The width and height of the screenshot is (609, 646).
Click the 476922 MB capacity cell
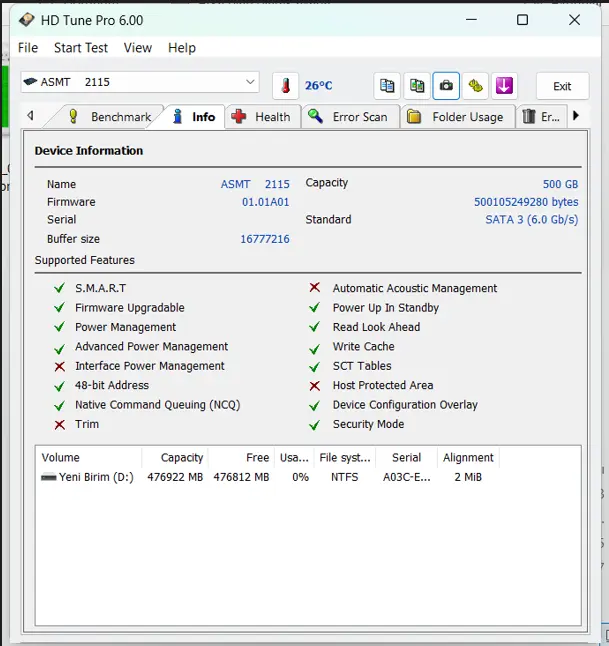tap(175, 477)
